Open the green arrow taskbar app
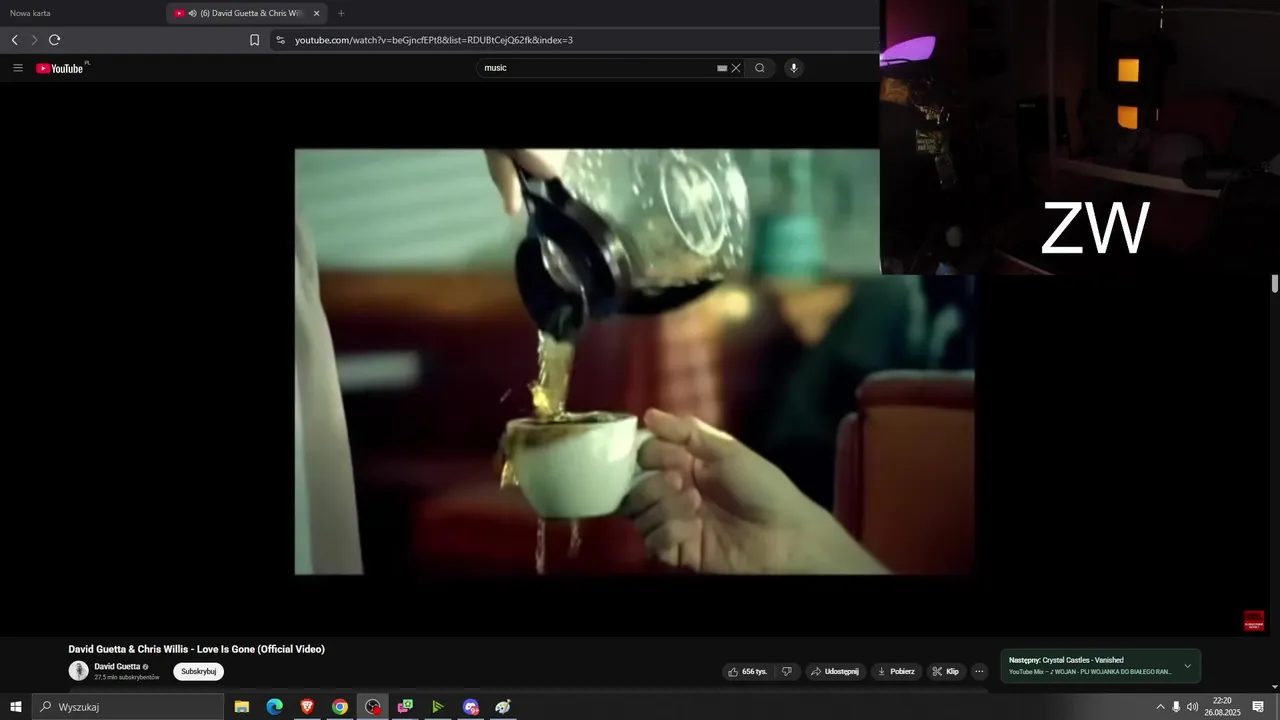 [x=438, y=707]
